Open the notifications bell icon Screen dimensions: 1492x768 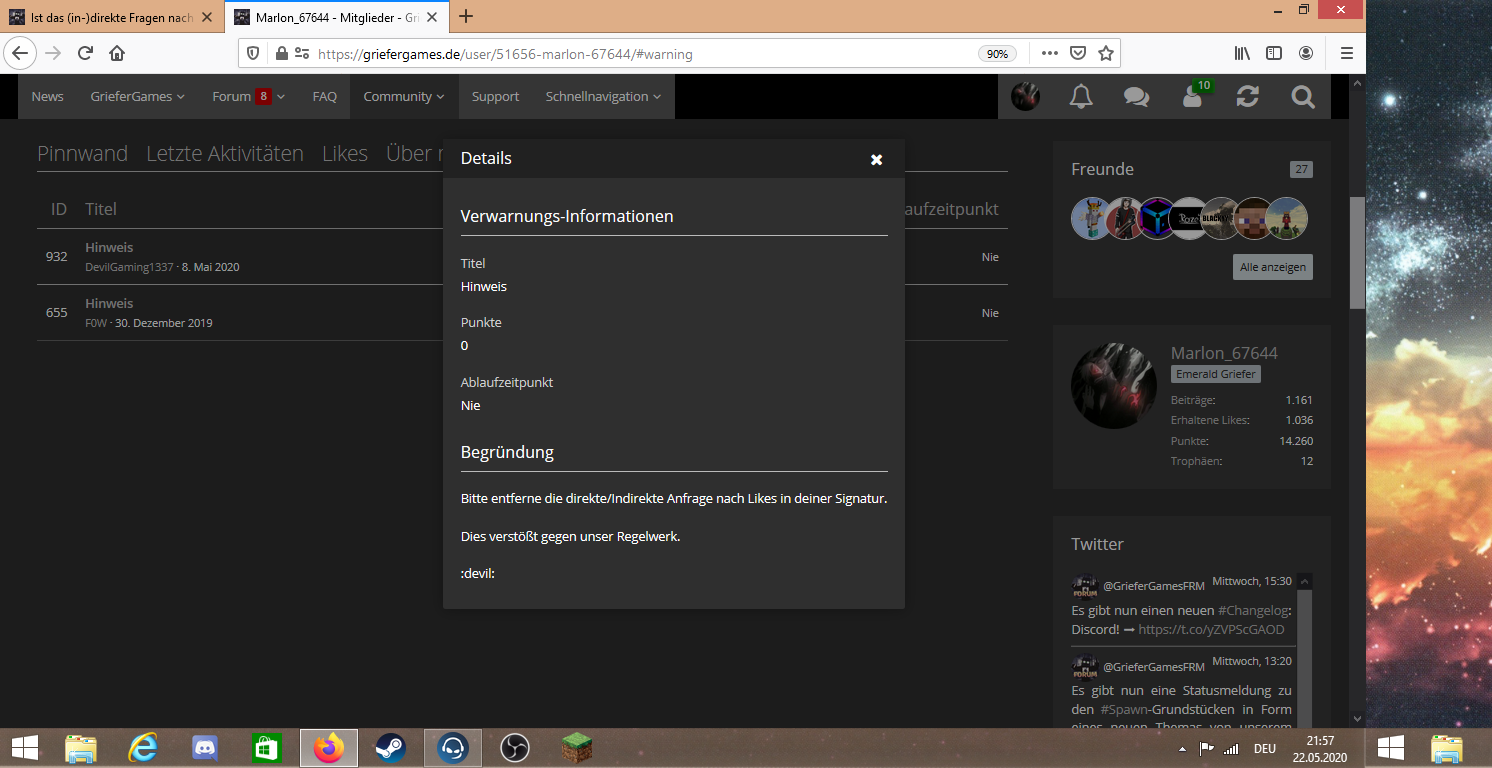coord(1081,96)
